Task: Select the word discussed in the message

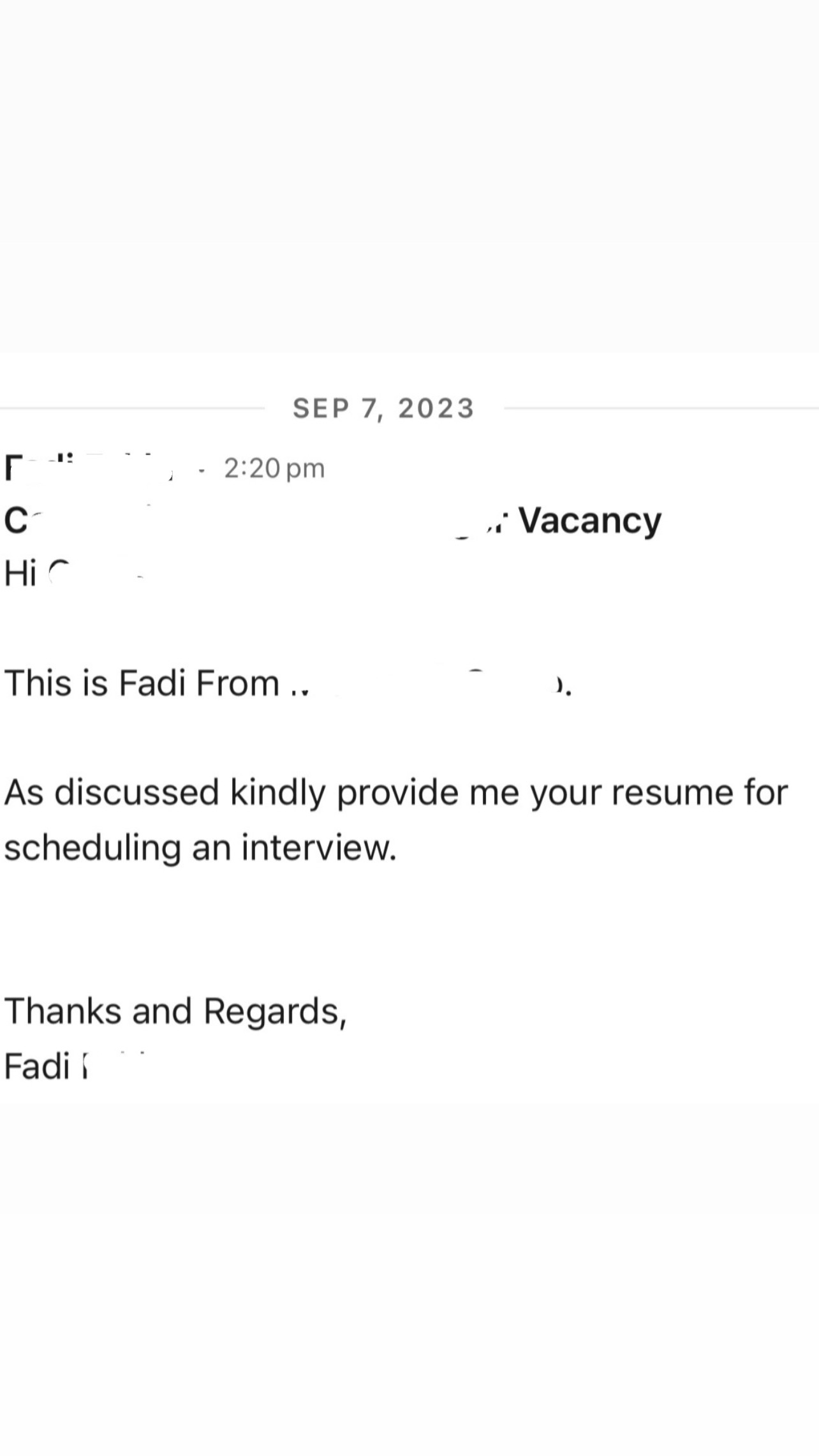Action: click(x=137, y=792)
